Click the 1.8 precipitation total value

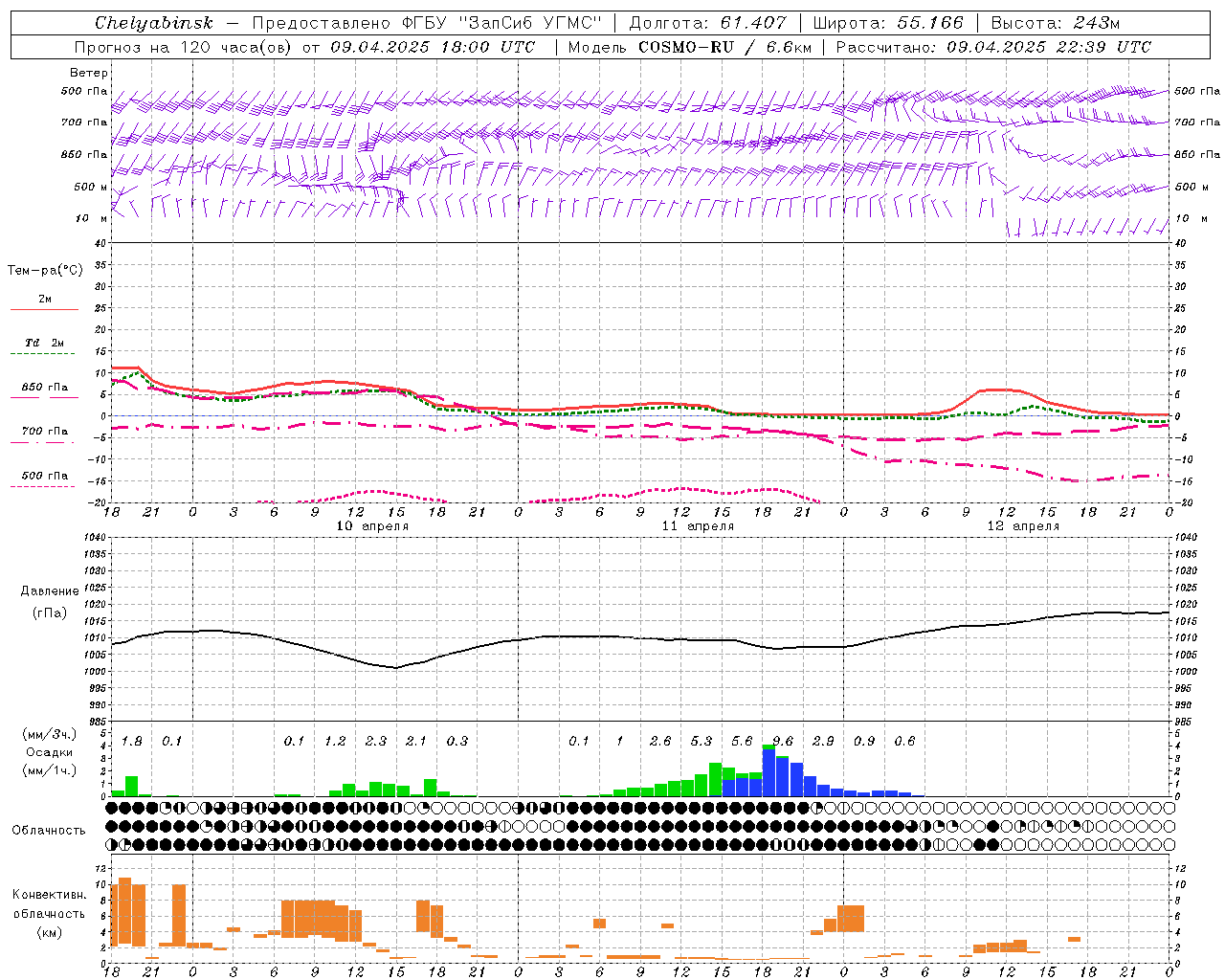(132, 742)
